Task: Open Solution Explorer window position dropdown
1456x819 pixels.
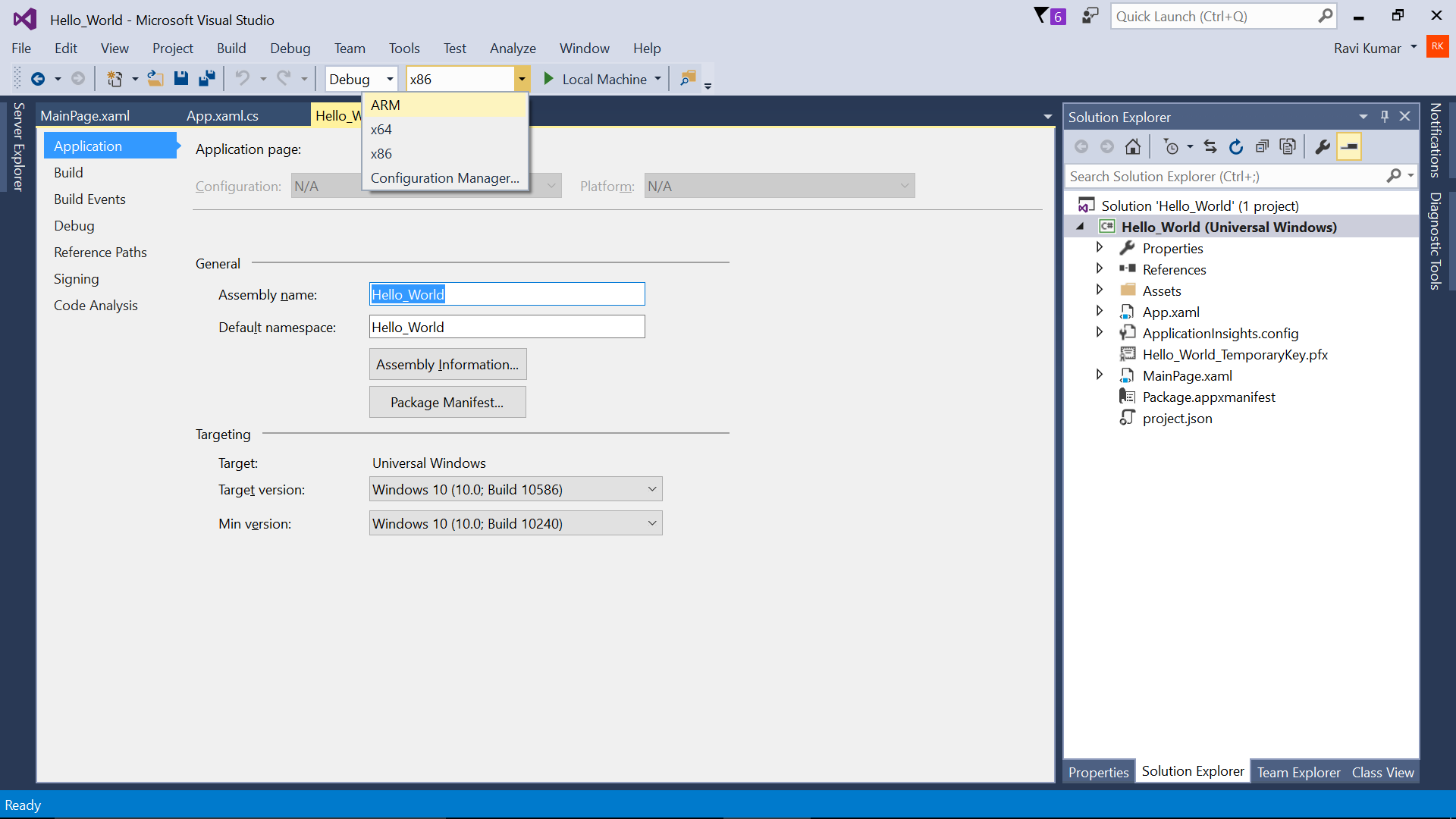Action: click(1363, 117)
